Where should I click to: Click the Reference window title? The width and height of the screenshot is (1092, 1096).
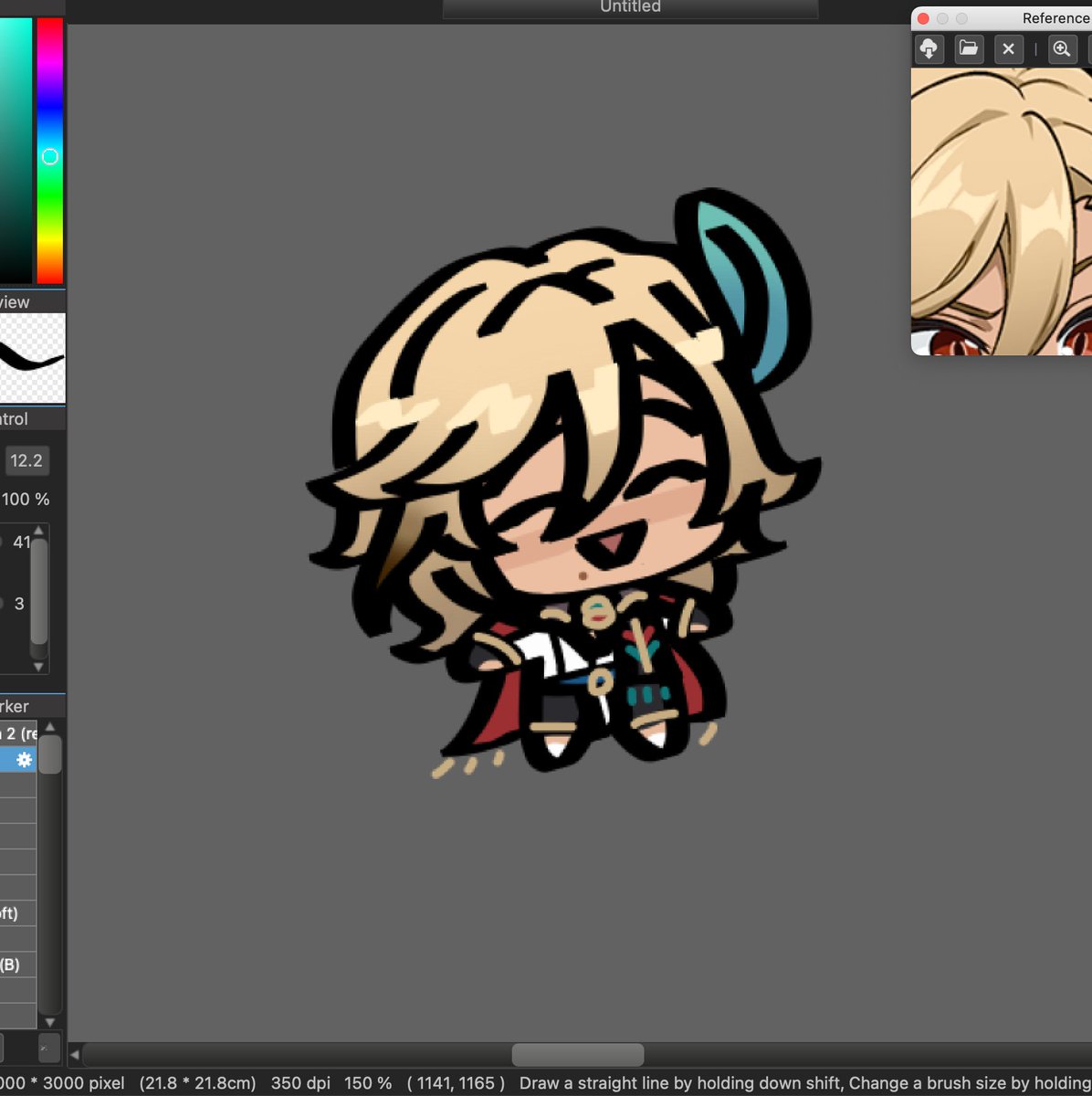click(x=1055, y=18)
